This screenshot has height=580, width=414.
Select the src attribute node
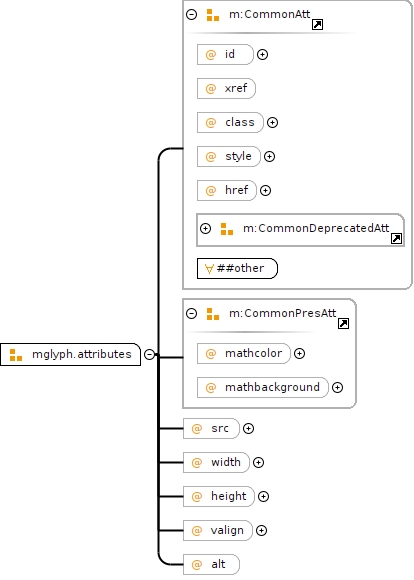pyautogui.click(x=211, y=428)
